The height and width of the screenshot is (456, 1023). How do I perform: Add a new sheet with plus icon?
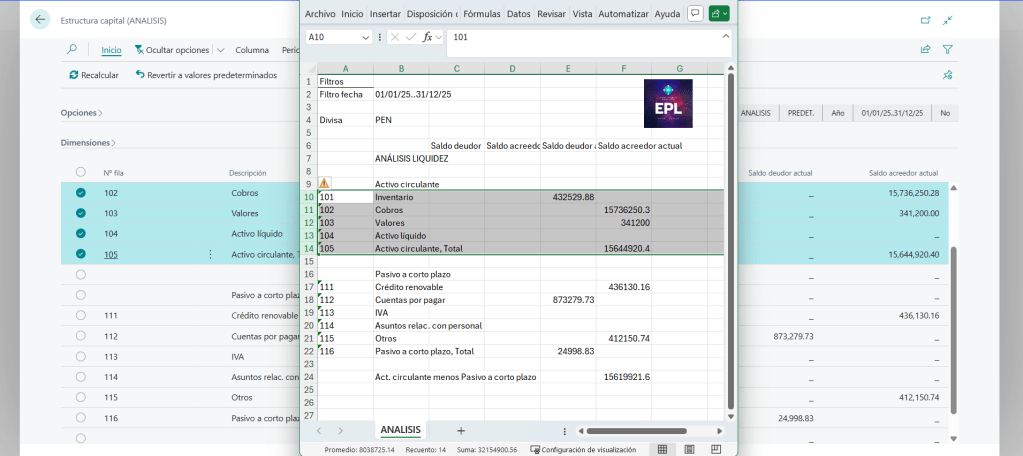[461, 430]
